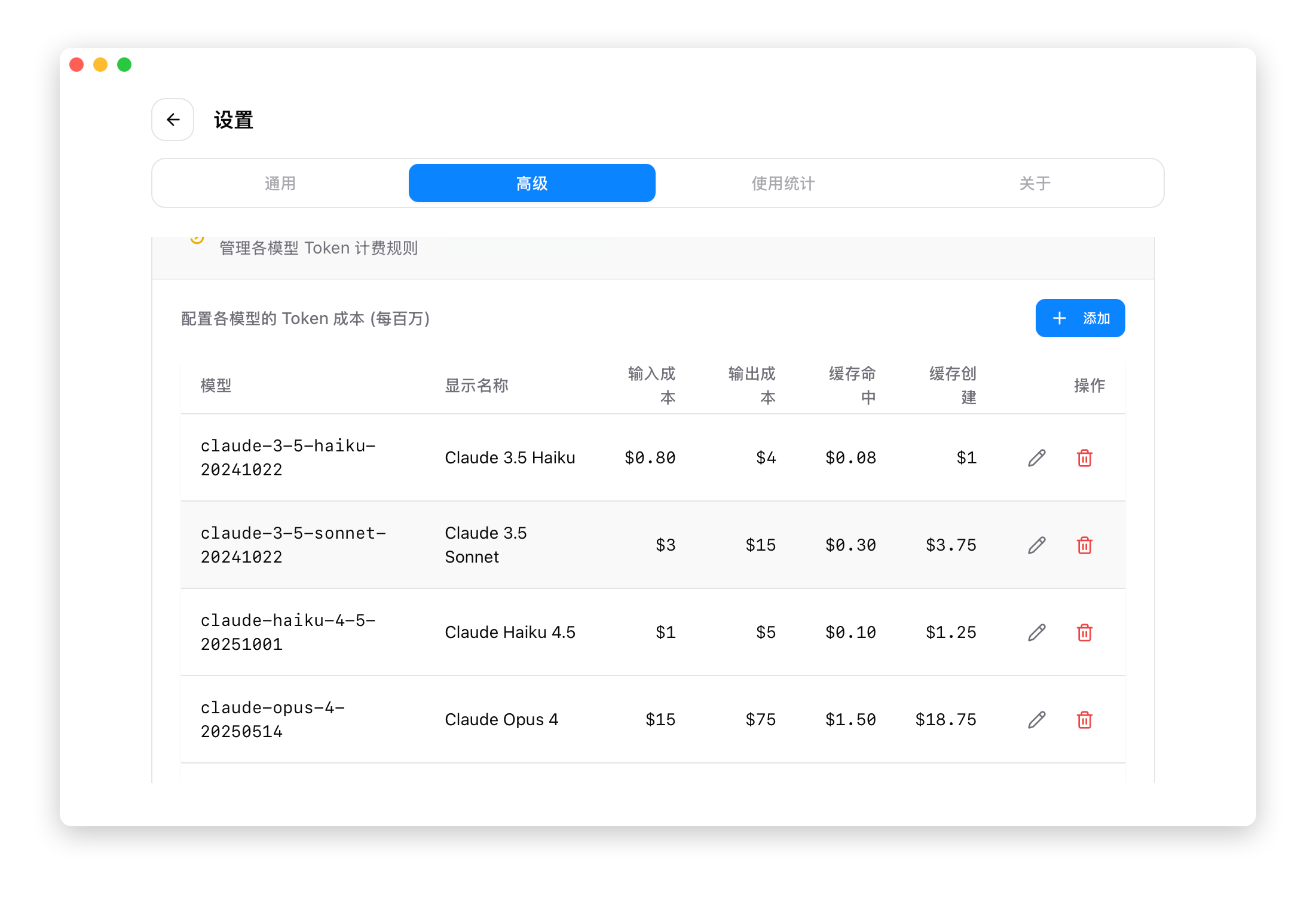
Task: Click the $3.75 cache creation value
Action: pos(951,545)
